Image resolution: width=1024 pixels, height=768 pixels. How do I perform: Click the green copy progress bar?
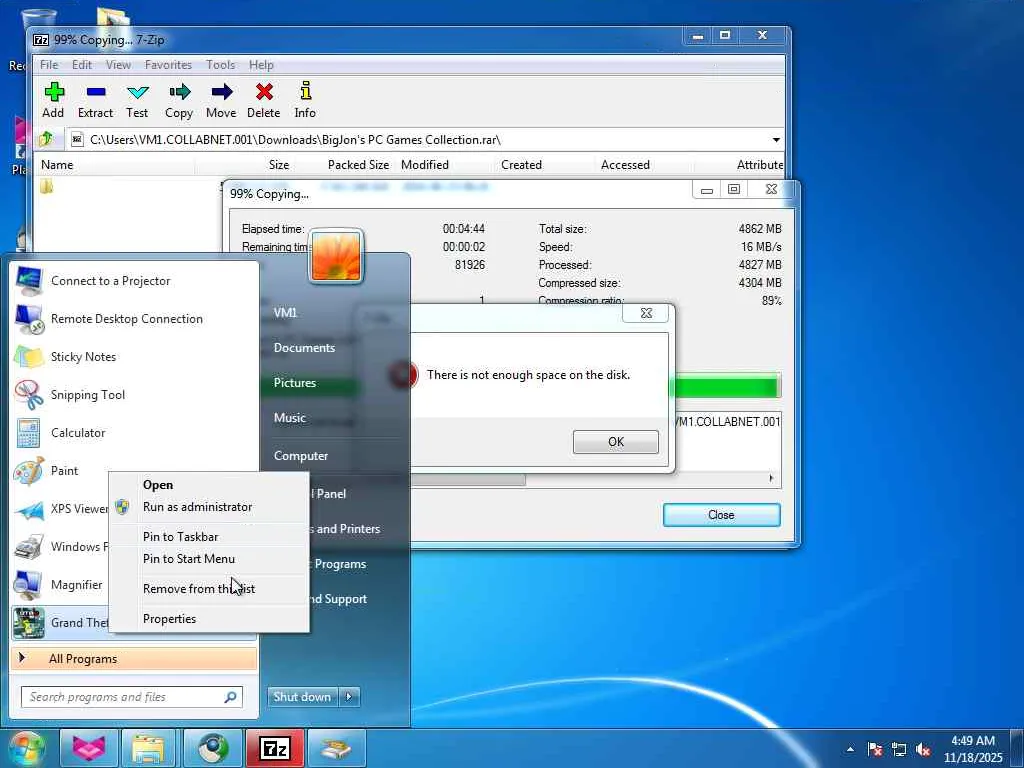point(725,386)
